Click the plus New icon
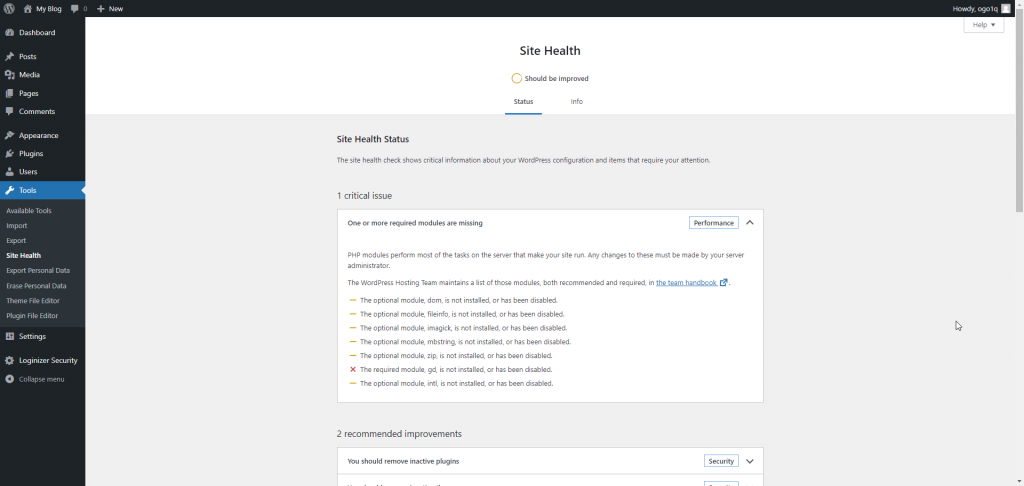Image resolution: width=1024 pixels, height=486 pixels. point(101,8)
